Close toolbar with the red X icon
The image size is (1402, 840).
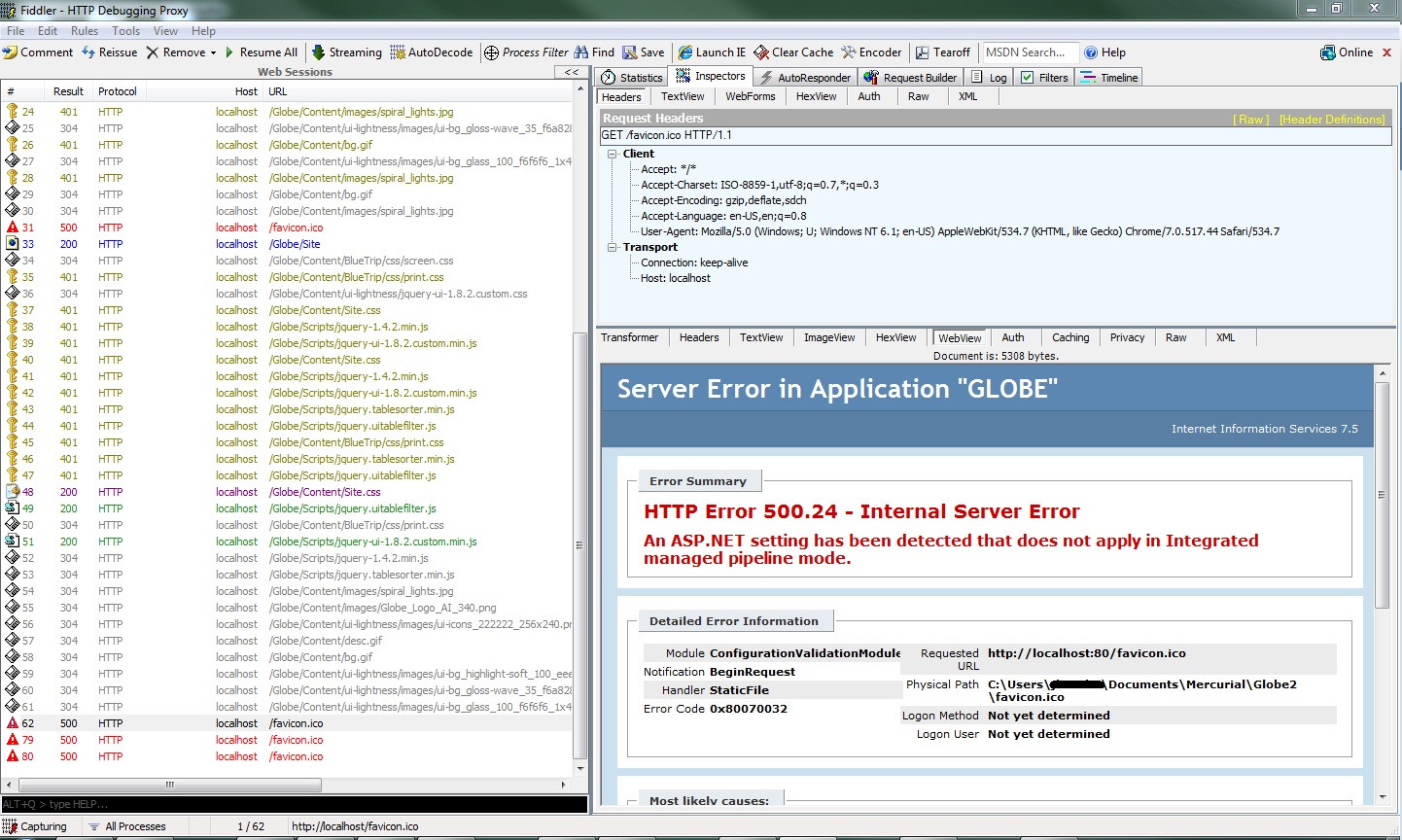click(x=1386, y=52)
